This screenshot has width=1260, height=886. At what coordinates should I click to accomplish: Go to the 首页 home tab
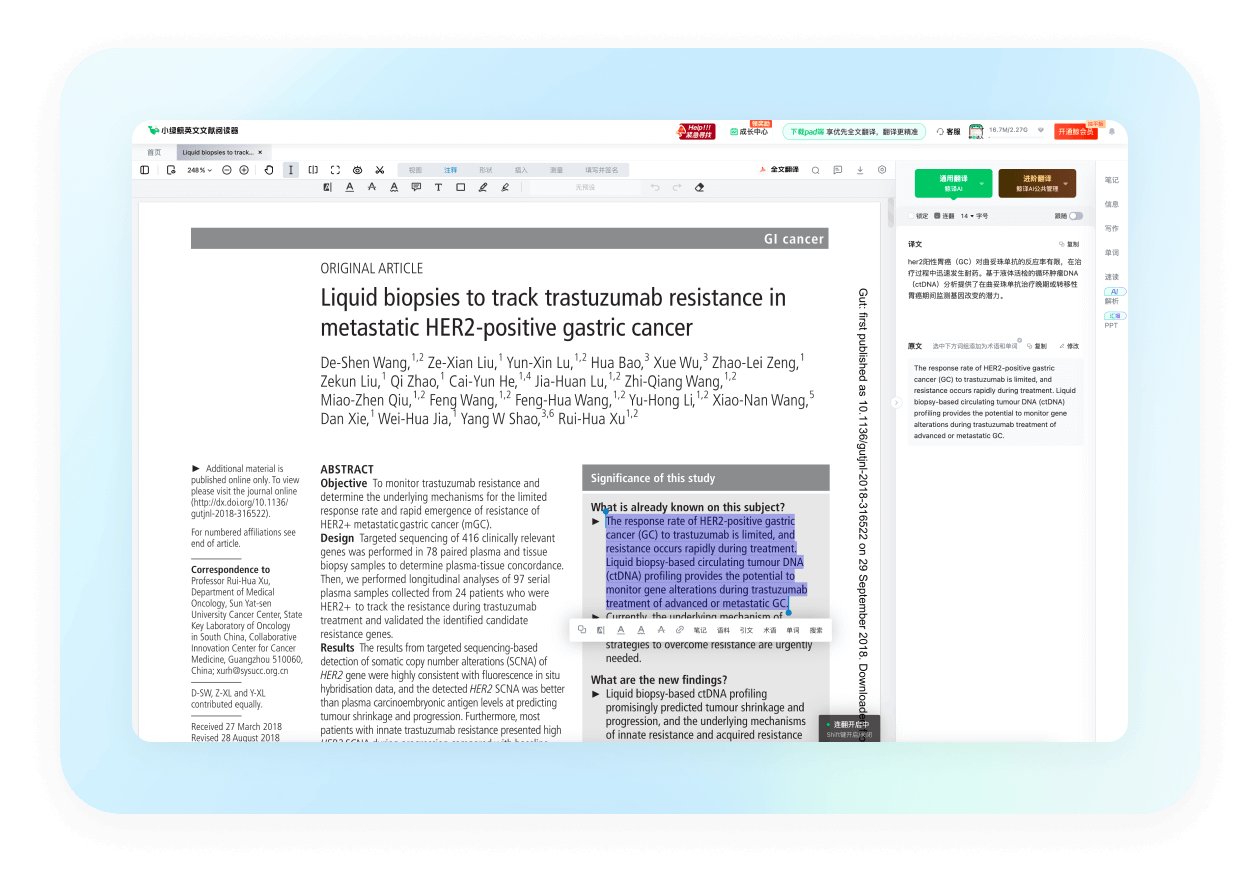[154, 152]
